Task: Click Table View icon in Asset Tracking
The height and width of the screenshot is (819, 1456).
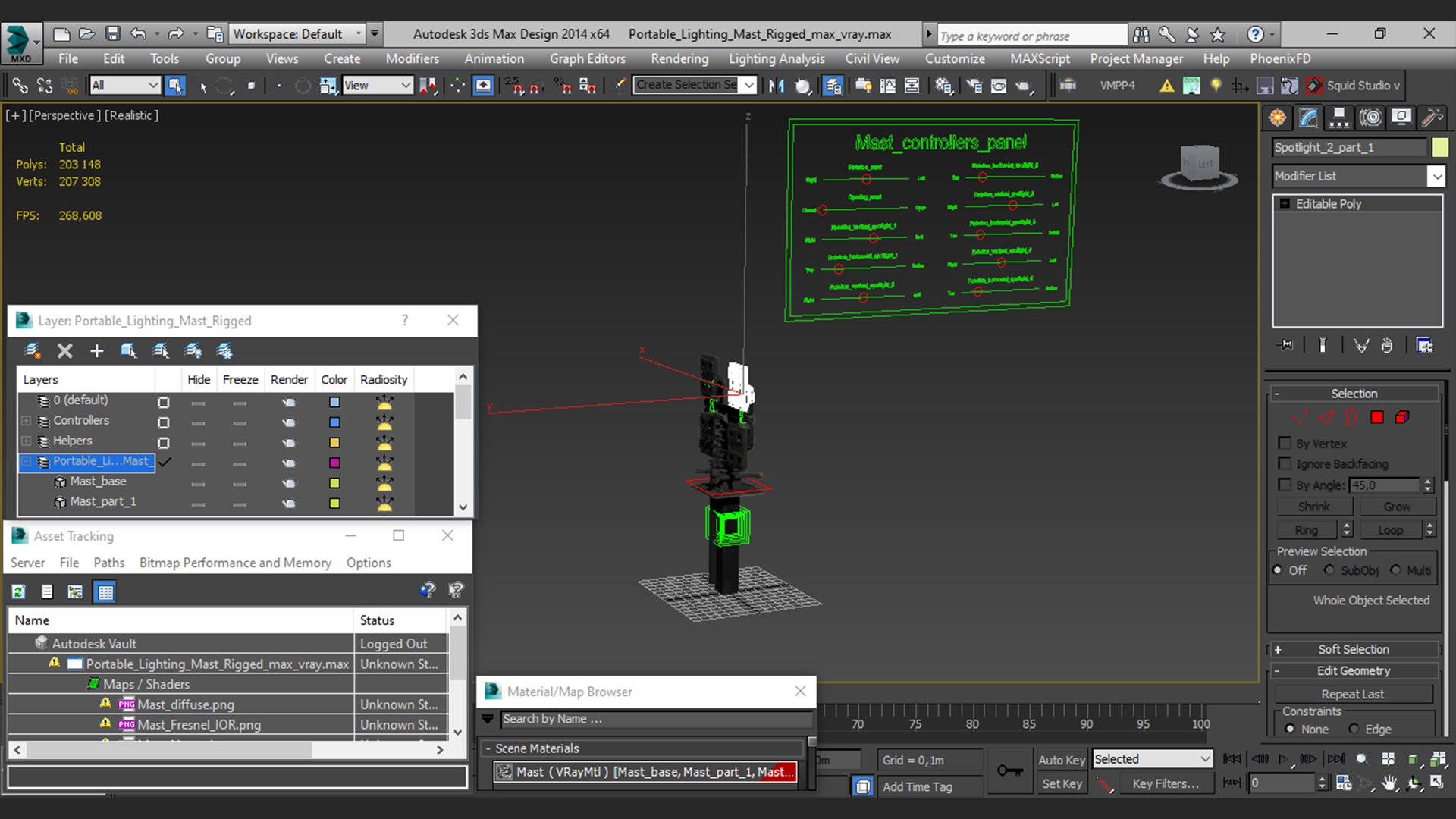Action: pyautogui.click(x=105, y=591)
